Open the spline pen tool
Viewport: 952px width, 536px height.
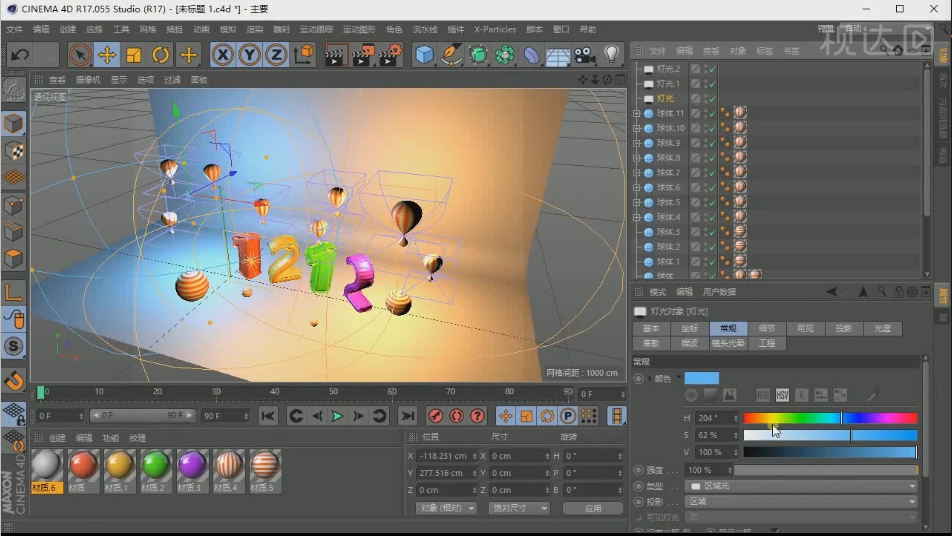click(x=451, y=55)
